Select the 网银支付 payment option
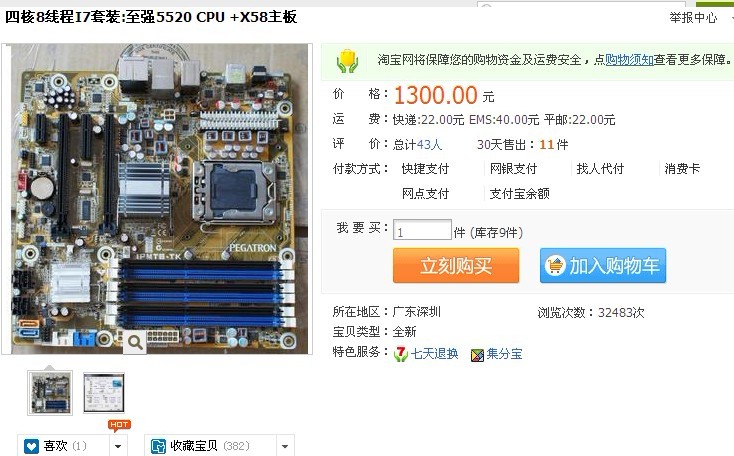The width and height of the screenshot is (734, 456). [x=513, y=169]
